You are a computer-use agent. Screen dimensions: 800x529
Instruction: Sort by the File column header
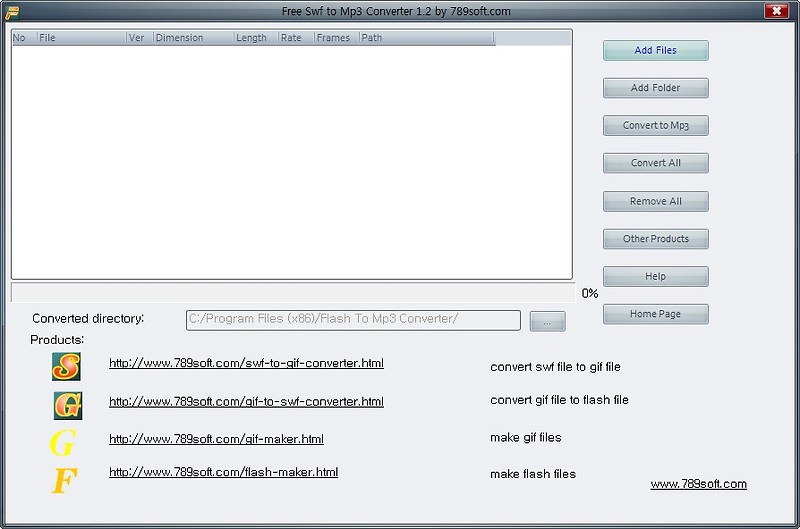click(82, 38)
